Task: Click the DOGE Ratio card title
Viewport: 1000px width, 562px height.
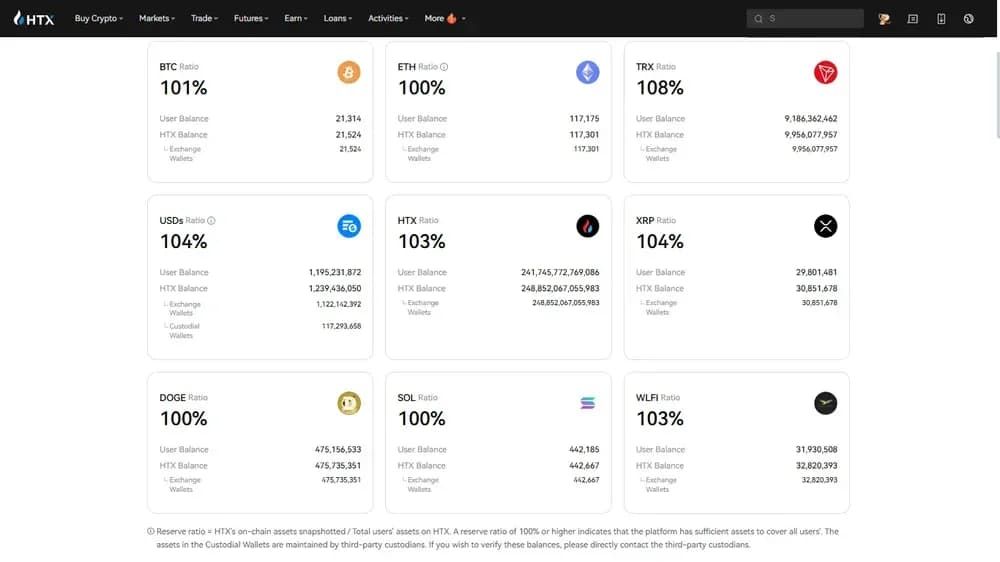Action: (184, 397)
